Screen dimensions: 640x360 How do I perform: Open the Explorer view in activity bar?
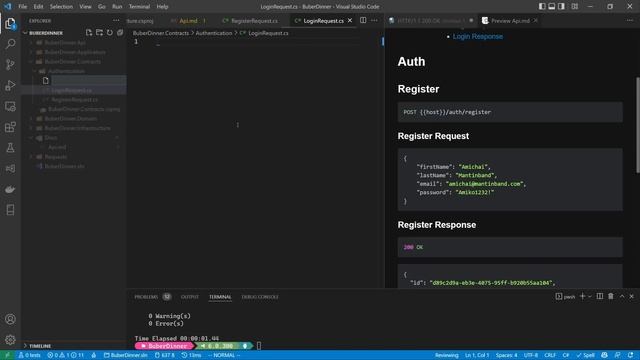[10, 24]
